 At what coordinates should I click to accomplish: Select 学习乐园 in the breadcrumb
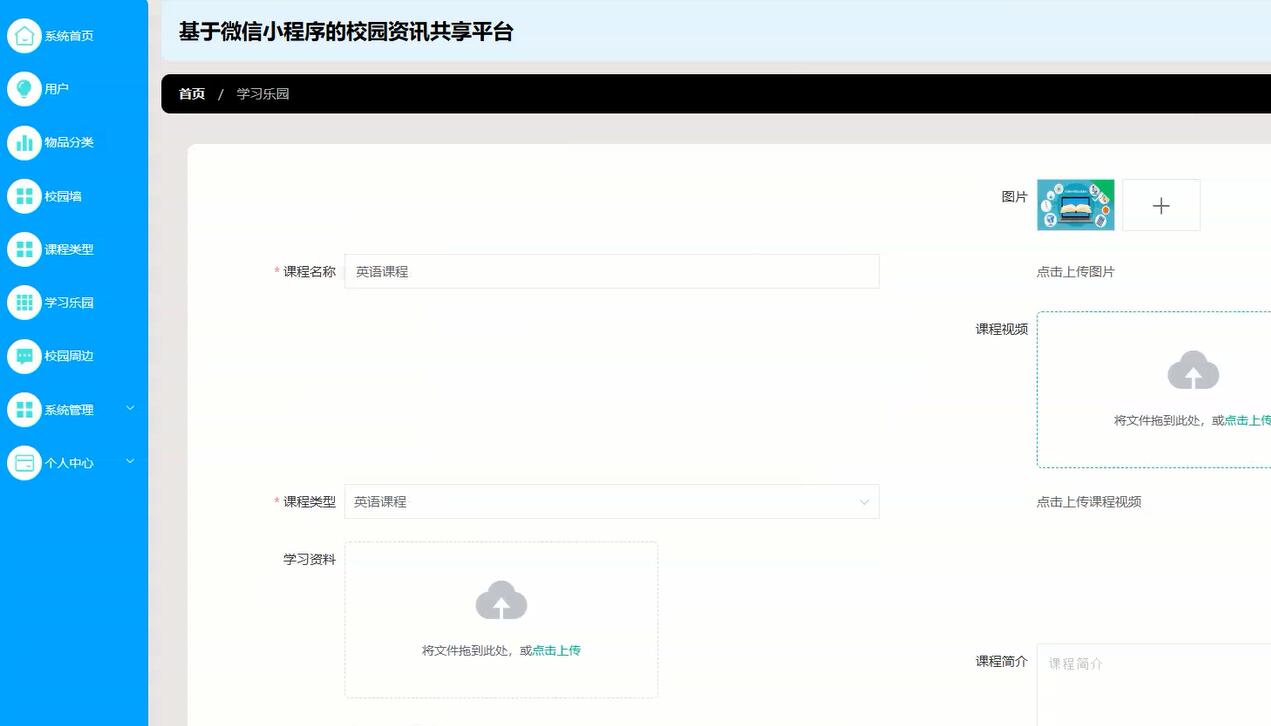[262, 93]
